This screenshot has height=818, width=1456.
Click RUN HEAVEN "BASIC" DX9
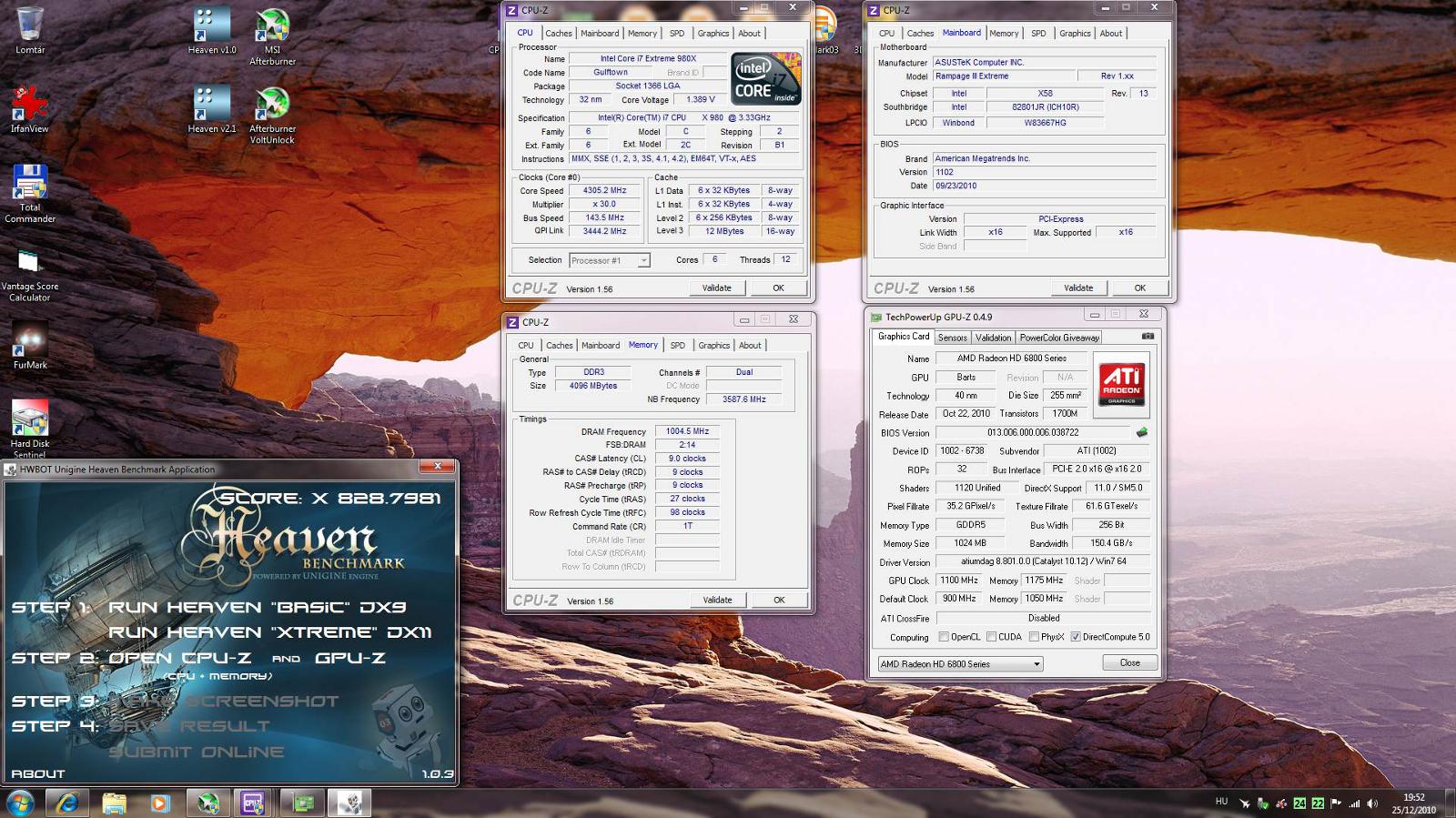click(257, 607)
